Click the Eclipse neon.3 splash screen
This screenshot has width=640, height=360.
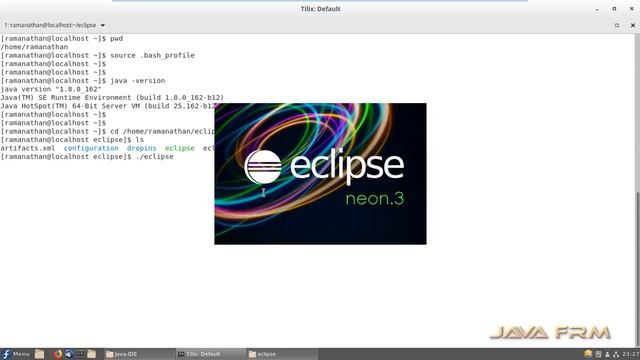point(320,174)
